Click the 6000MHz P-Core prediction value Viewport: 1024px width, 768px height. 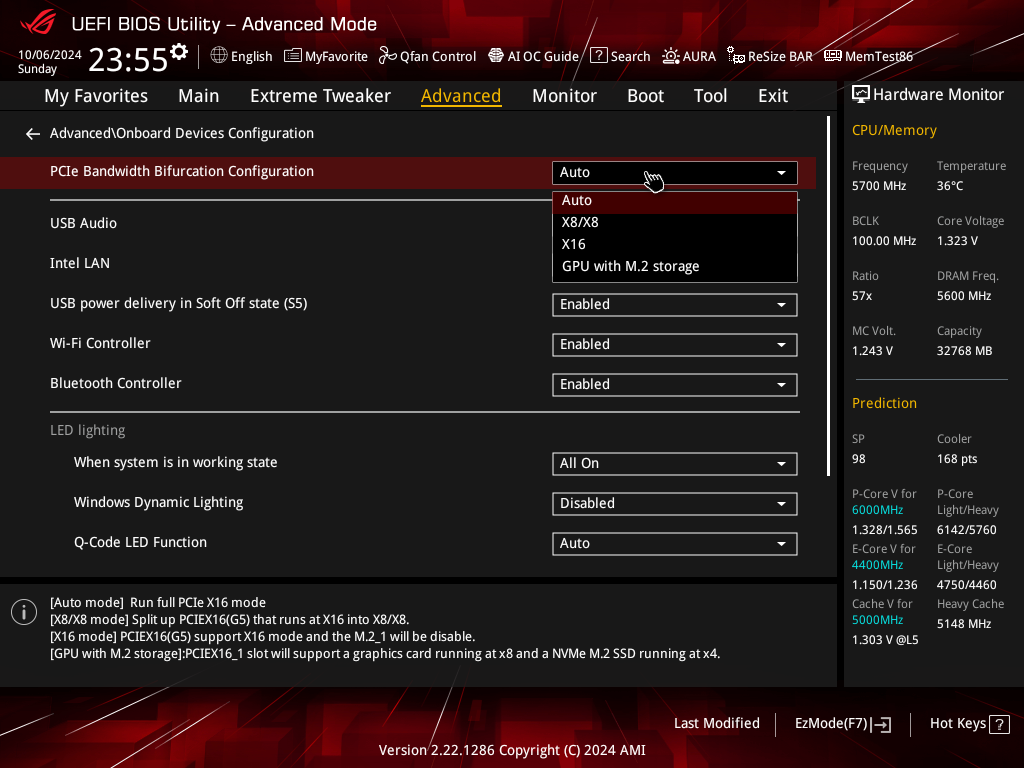point(877,510)
